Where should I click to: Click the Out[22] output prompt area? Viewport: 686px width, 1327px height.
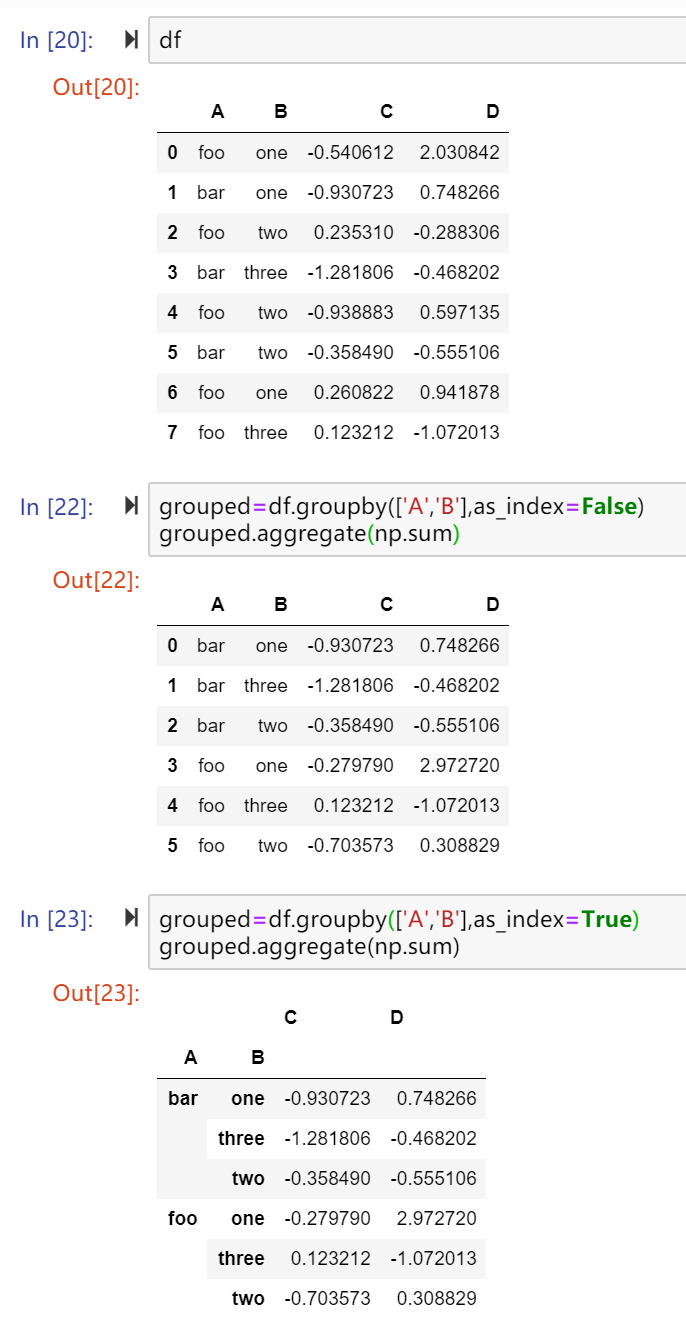tap(96, 580)
